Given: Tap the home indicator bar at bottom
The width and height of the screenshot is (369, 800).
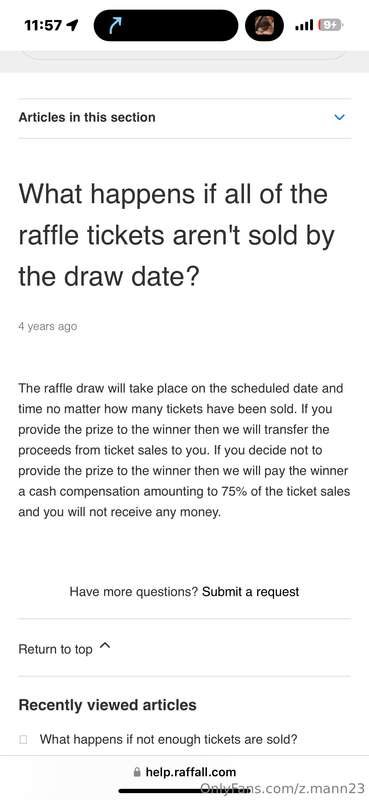Looking at the screenshot, I should [184, 791].
